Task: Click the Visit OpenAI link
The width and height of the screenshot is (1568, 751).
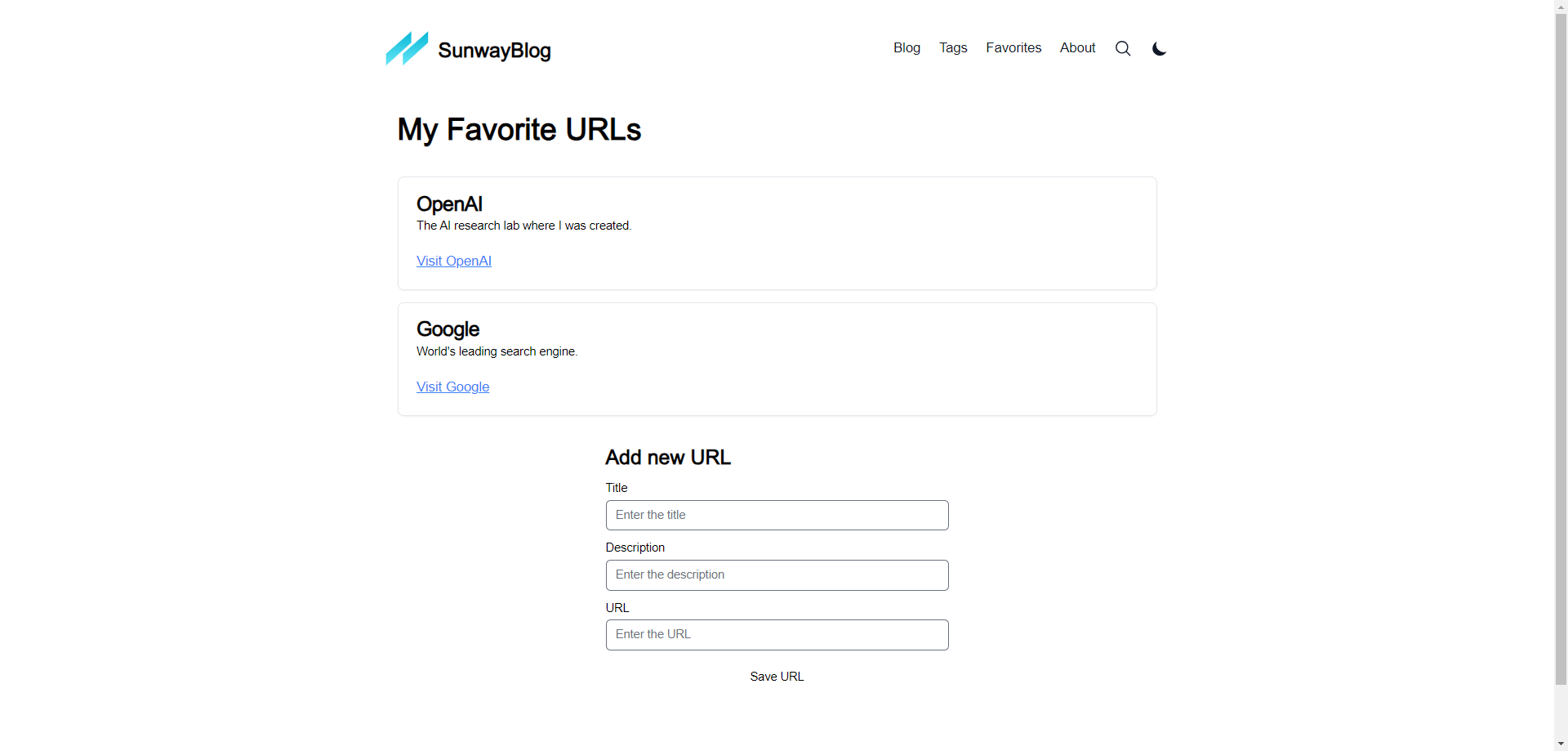Action: 454,262
